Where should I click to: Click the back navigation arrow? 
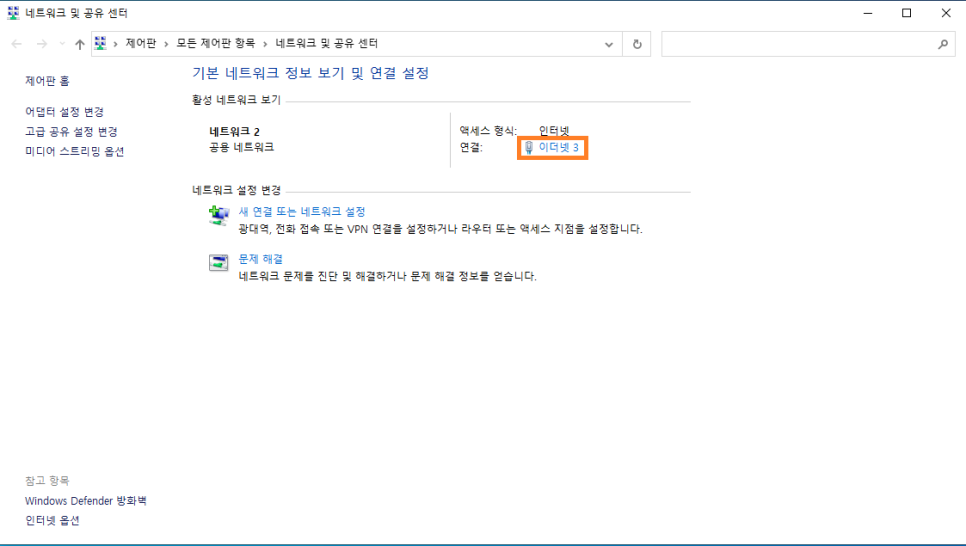pyautogui.click(x=17, y=44)
